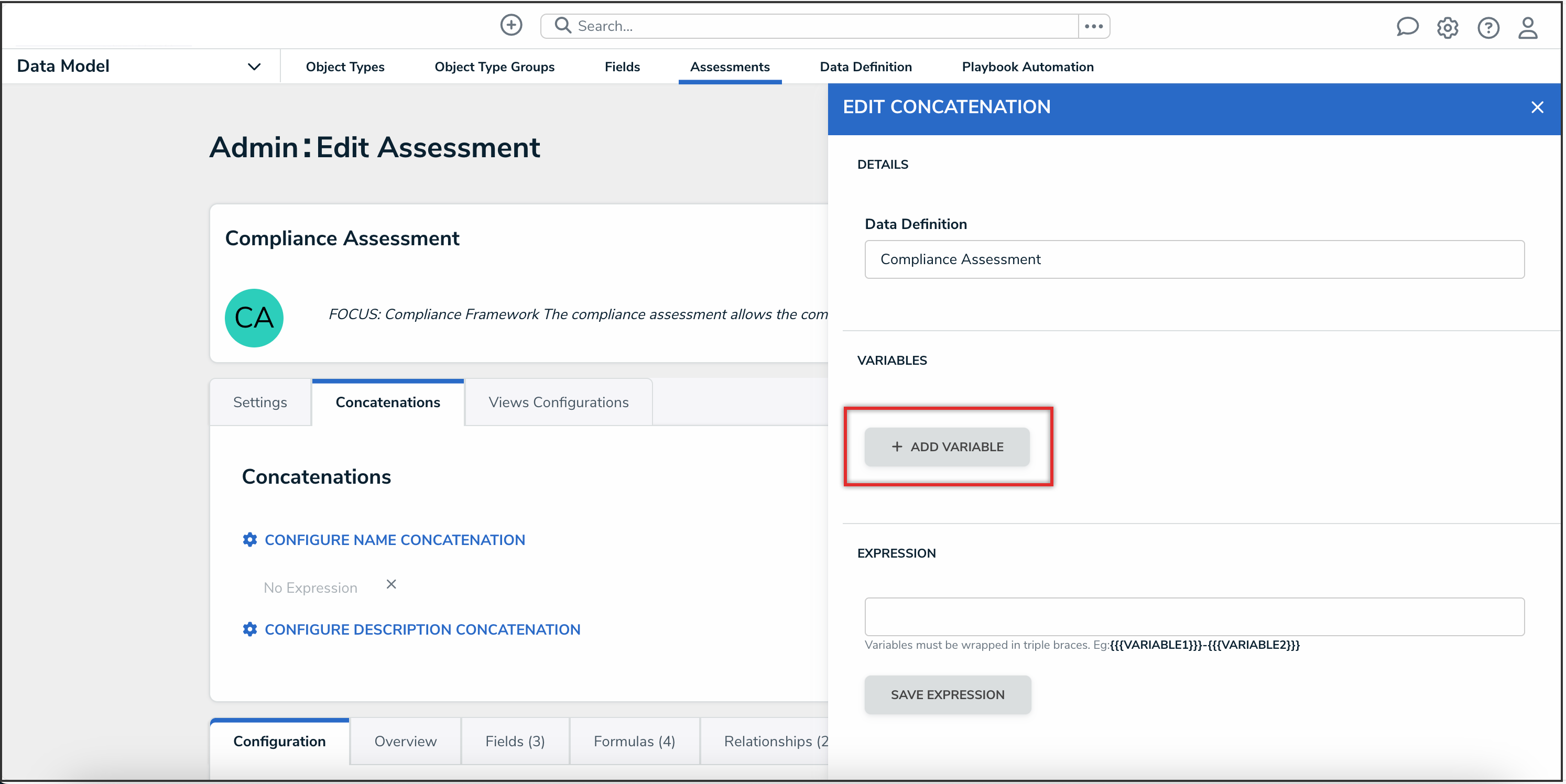Open the admin settings gear icon
Image resolution: width=1566 pixels, height=784 pixels.
[1447, 28]
